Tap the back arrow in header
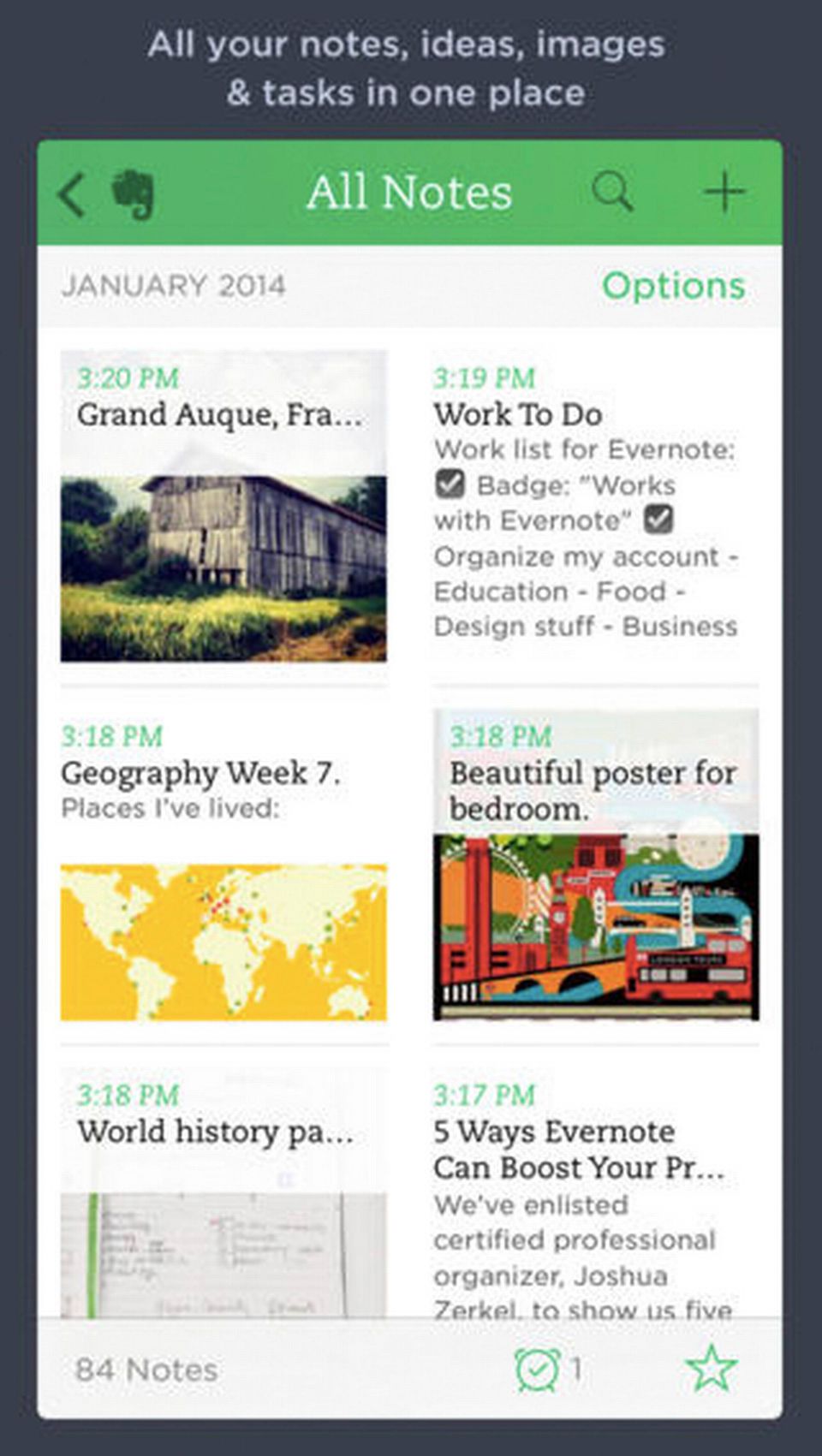Viewport: 822px width, 1456px height. [72, 194]
